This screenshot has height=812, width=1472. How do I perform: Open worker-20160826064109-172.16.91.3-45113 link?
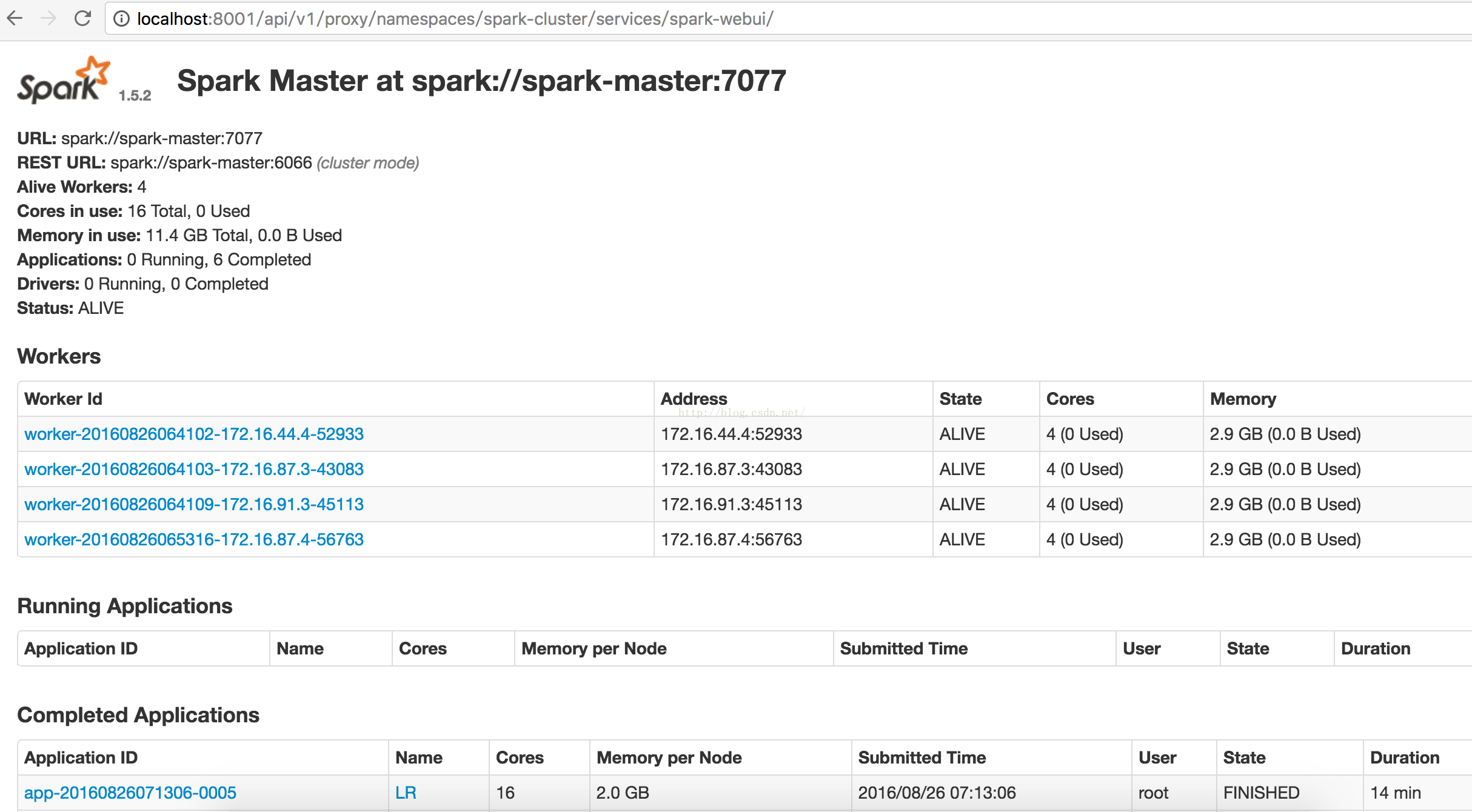(193, 504)
